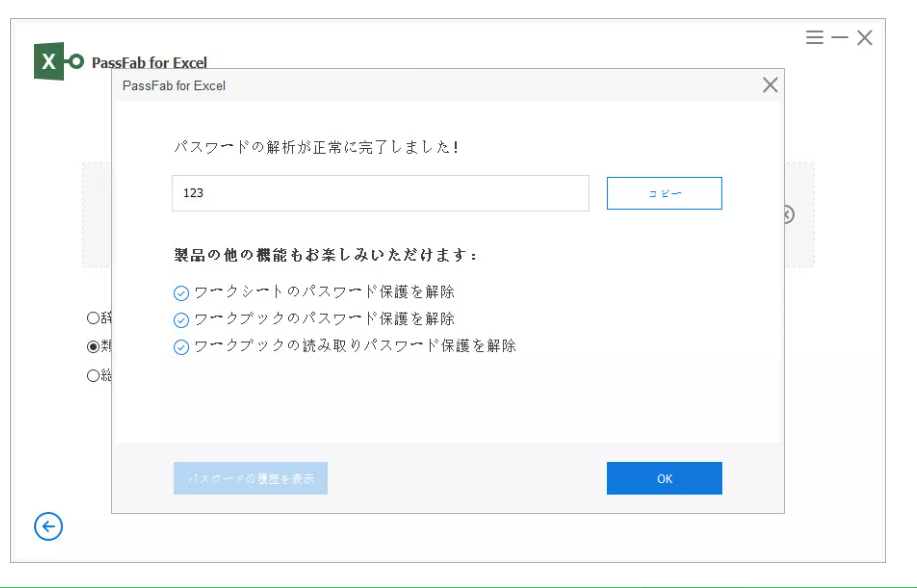Screen dimensions: 917x588
Task: Click the text ワークブックのパスワード保護を解除
Action: [x=324, y=318]
